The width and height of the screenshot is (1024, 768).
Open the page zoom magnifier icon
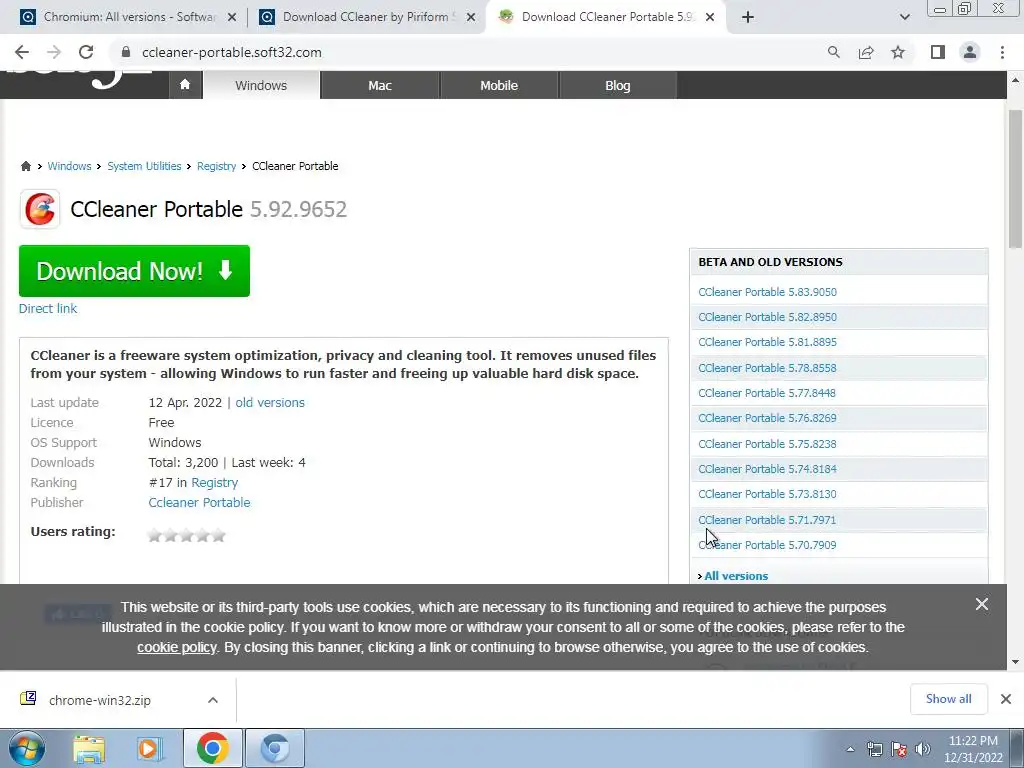click(x=833, y=52)
